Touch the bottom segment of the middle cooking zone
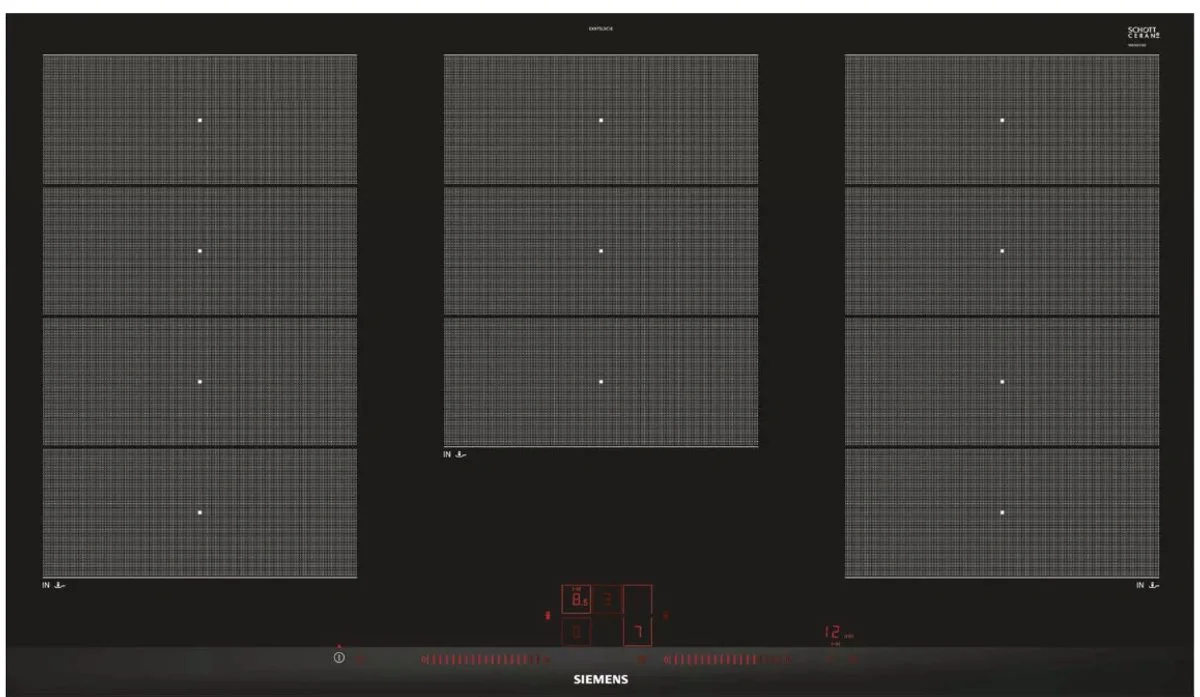This screenshot has width=1200, height=697. (601, 382)
